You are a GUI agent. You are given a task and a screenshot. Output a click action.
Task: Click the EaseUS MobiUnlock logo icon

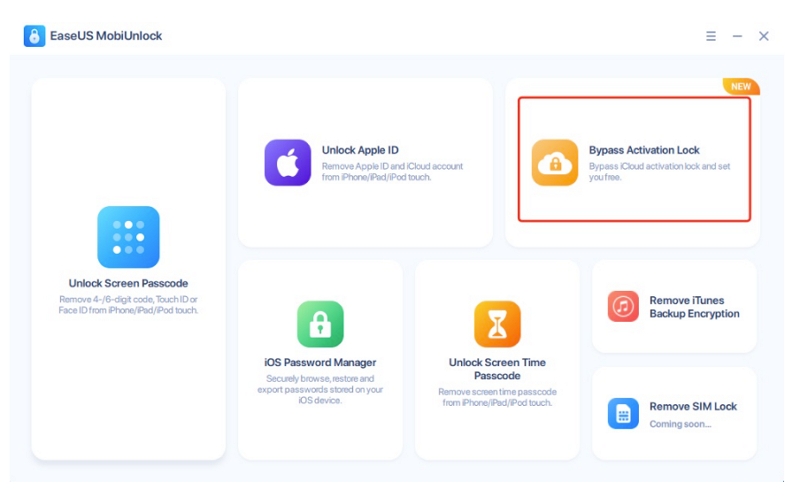34,36
